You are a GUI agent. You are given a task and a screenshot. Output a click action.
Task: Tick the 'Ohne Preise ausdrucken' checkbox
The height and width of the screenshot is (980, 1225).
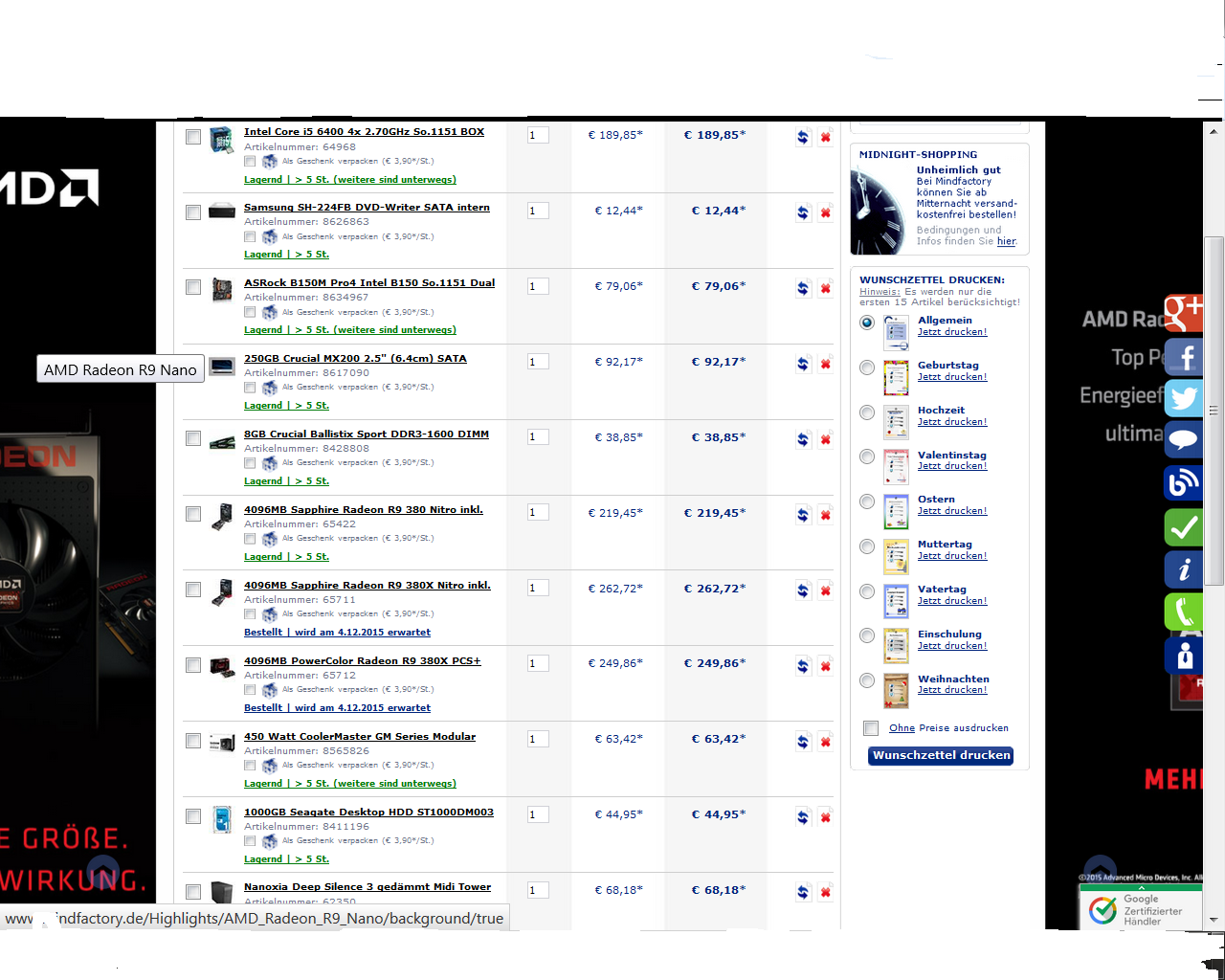[871, 728]
